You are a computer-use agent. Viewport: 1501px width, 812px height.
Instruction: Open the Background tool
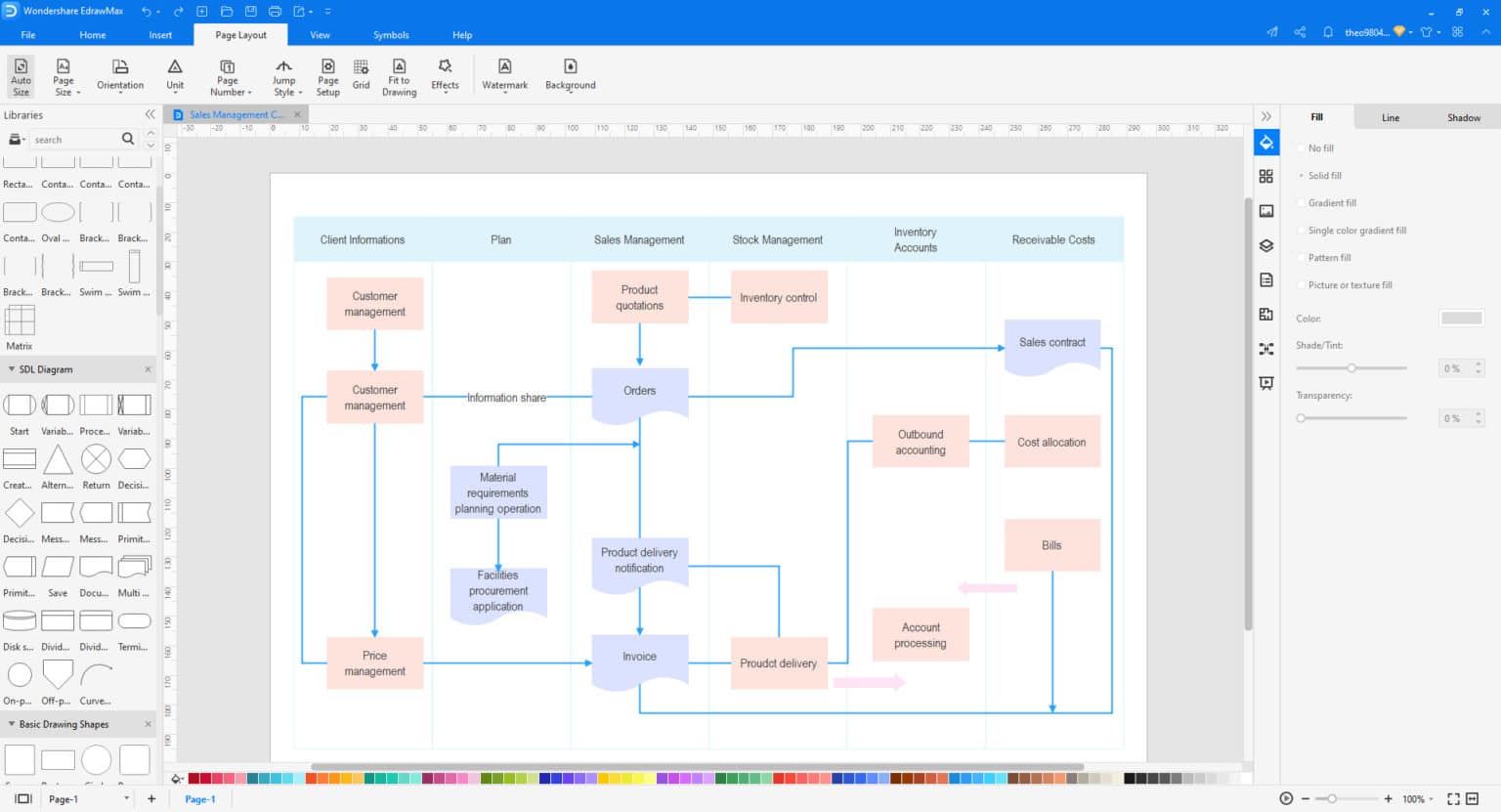point(570,75)
